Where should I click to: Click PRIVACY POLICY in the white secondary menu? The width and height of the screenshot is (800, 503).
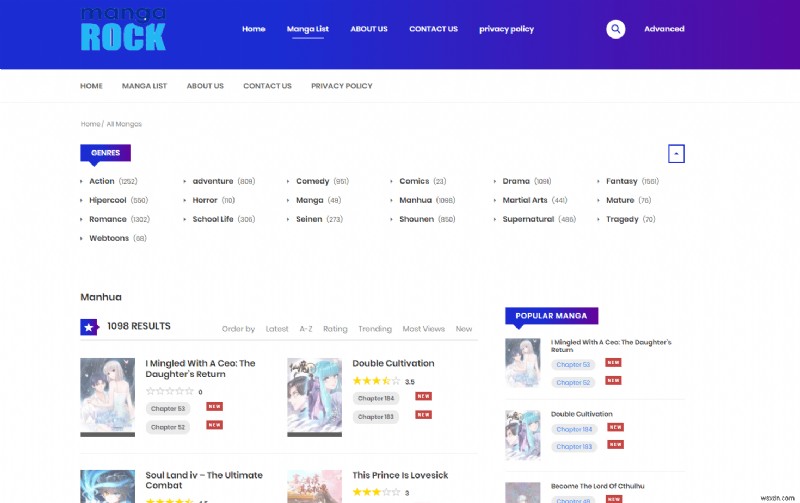(x=342, y=86)
